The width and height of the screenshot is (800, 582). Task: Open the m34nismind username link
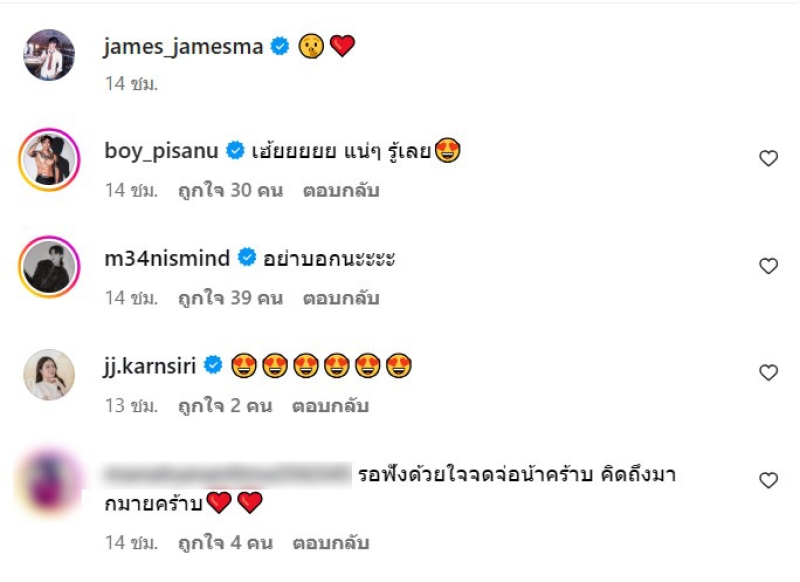[x=167, y=259]
